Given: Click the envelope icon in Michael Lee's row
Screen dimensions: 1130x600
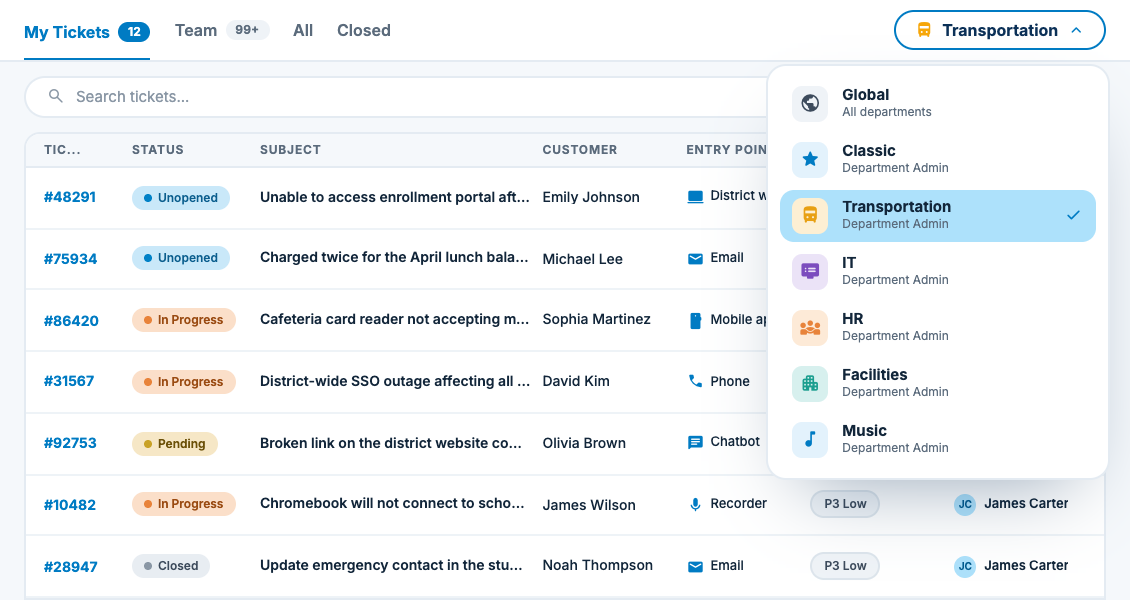Looking at the screenshot, I should coord(695,259).
